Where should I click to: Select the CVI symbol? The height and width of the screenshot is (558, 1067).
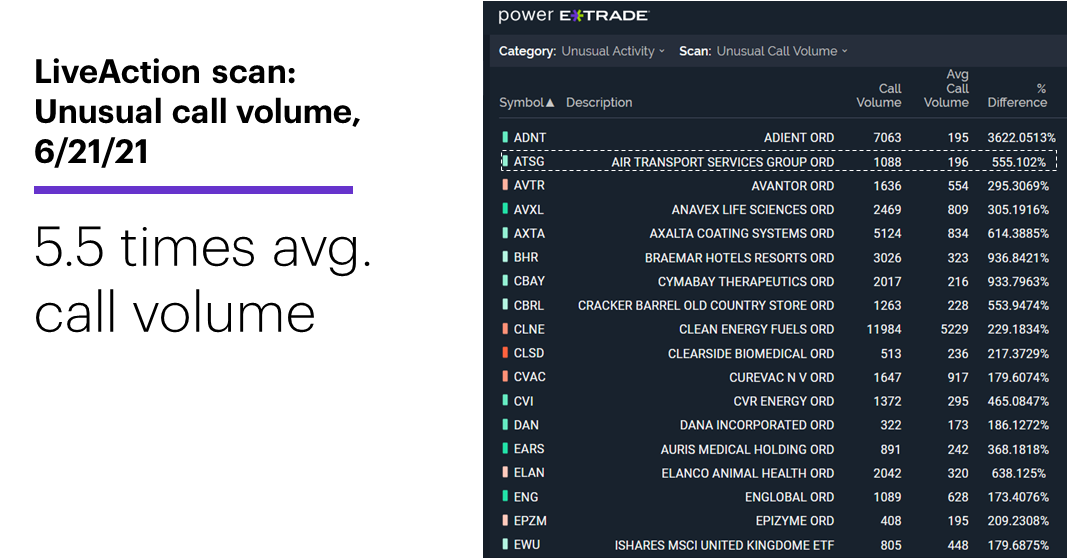[x=523, y=401]
